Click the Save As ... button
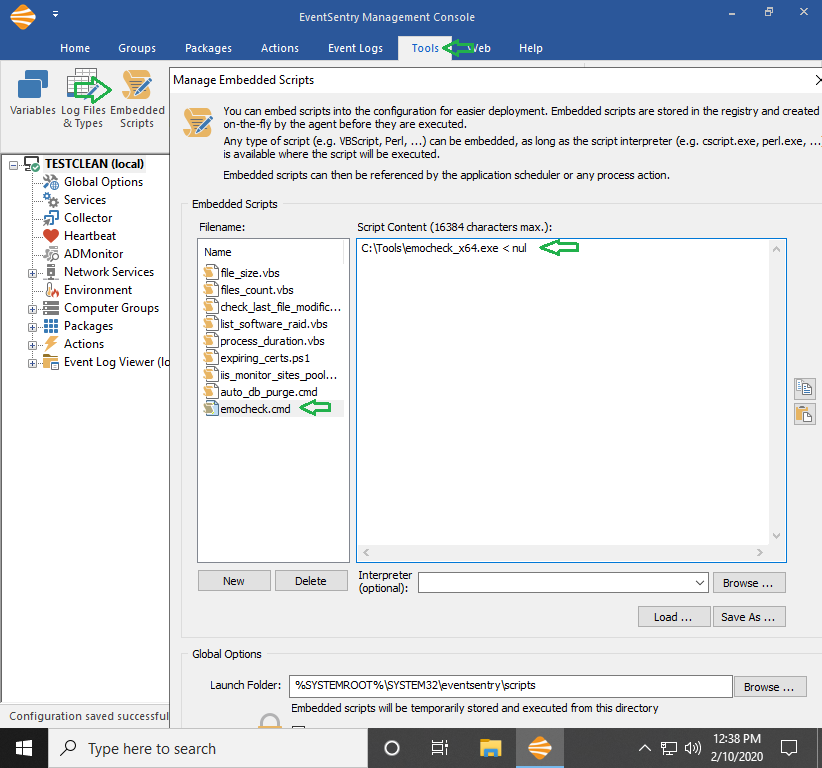The height and width of the screenshot is (768, 822). point(749,617)
